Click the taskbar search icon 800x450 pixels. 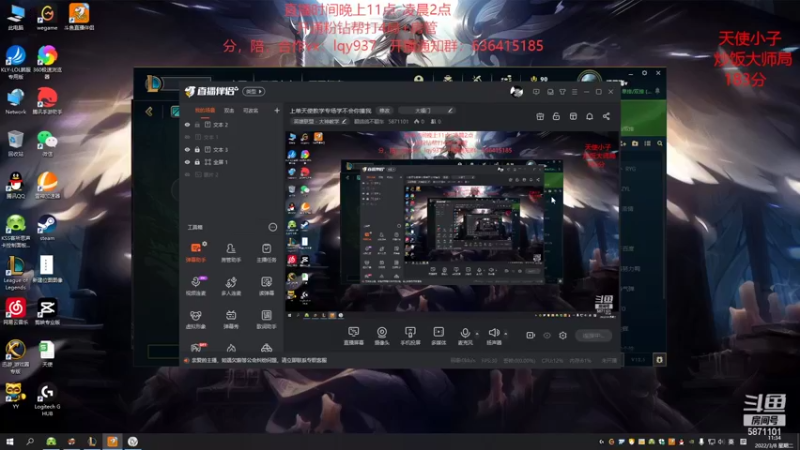coord(30,441)
